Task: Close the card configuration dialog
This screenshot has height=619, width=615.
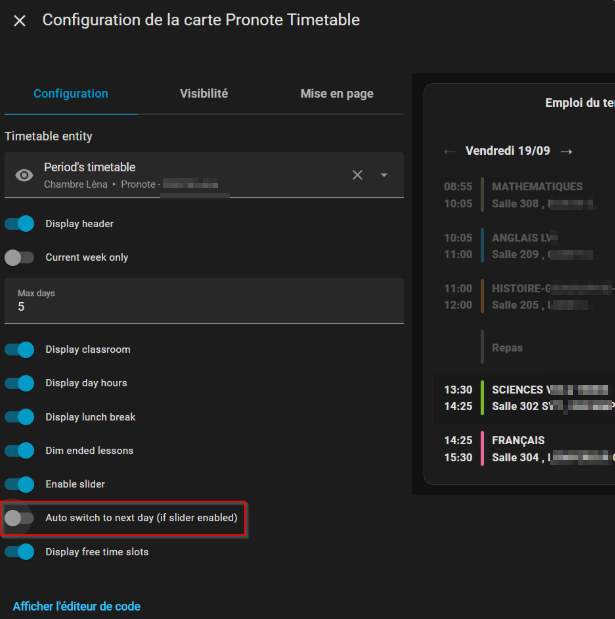Action: 19,21
